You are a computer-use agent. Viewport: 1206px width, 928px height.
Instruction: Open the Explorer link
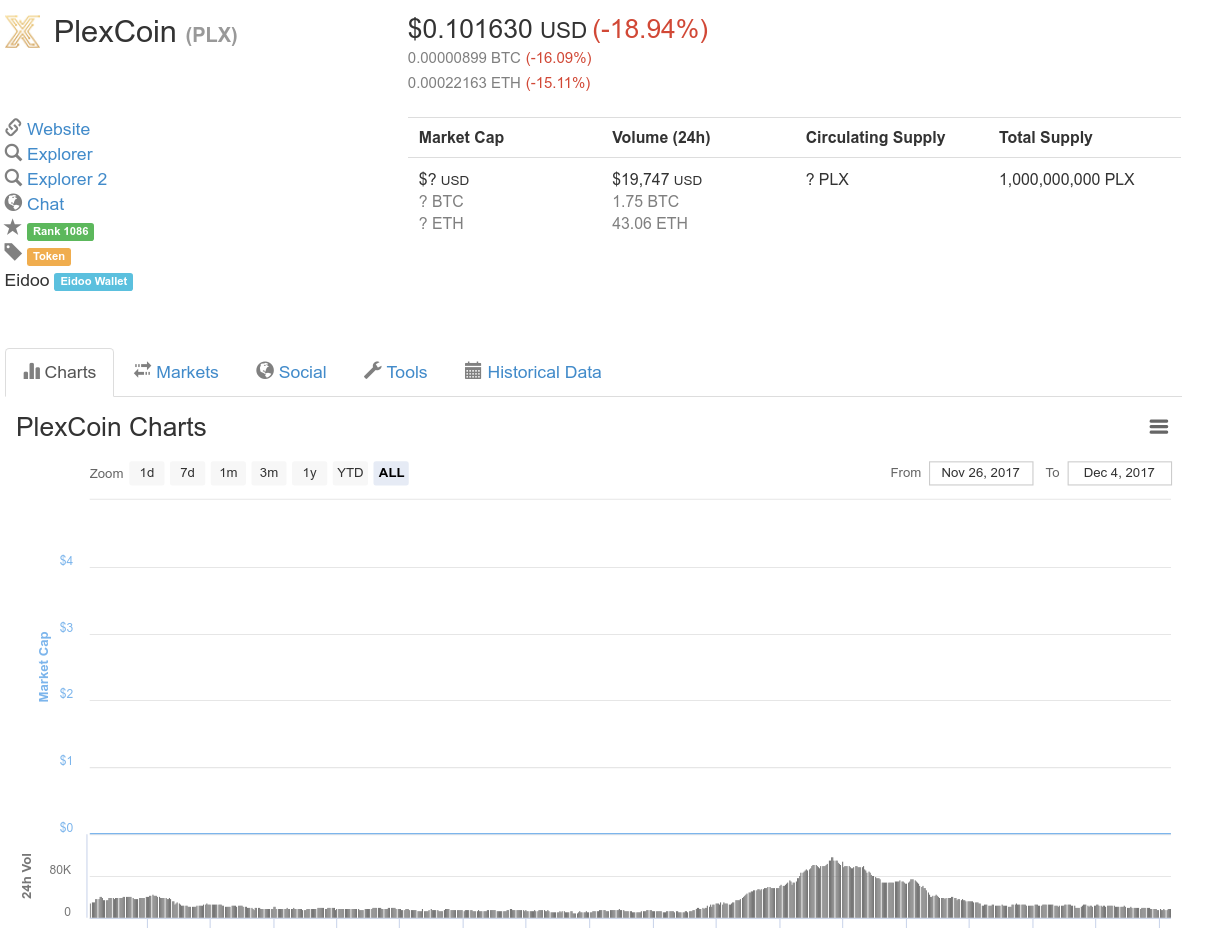tap(60, 154)
